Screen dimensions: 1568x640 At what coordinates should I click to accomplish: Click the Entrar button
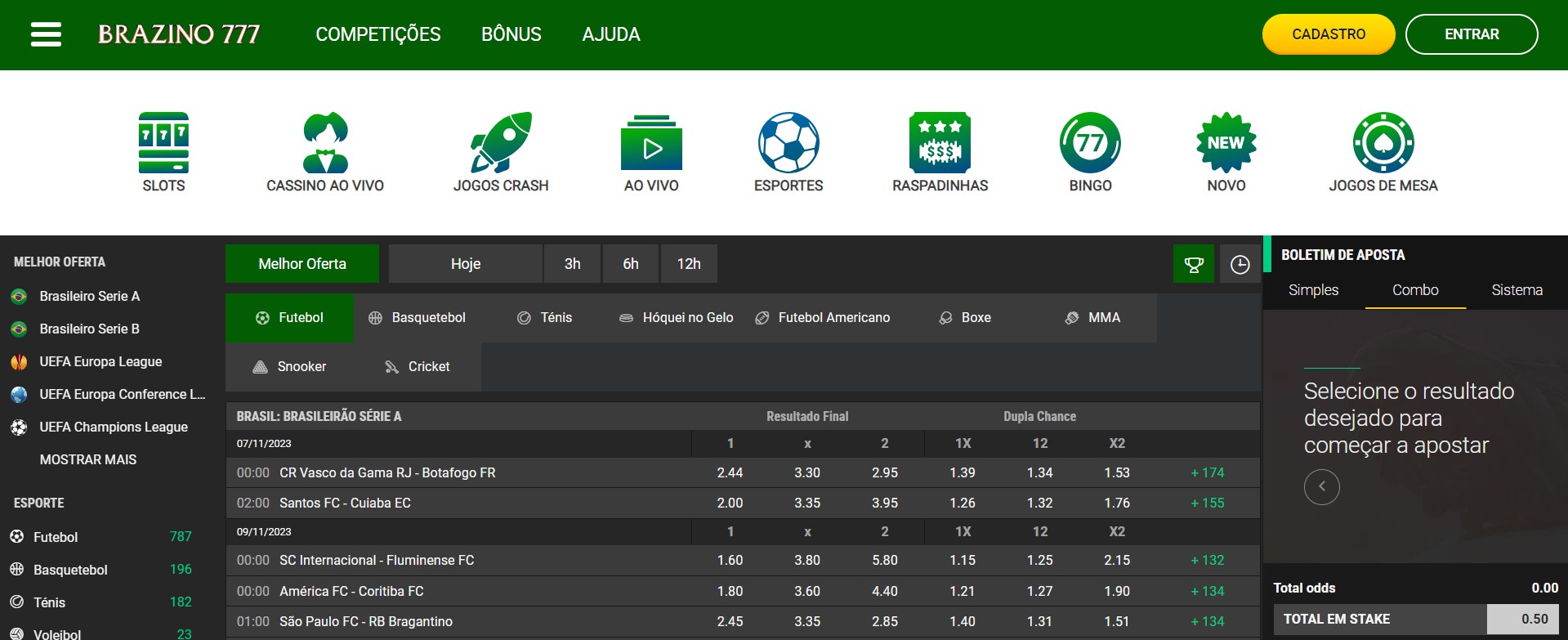(1472, 34)
